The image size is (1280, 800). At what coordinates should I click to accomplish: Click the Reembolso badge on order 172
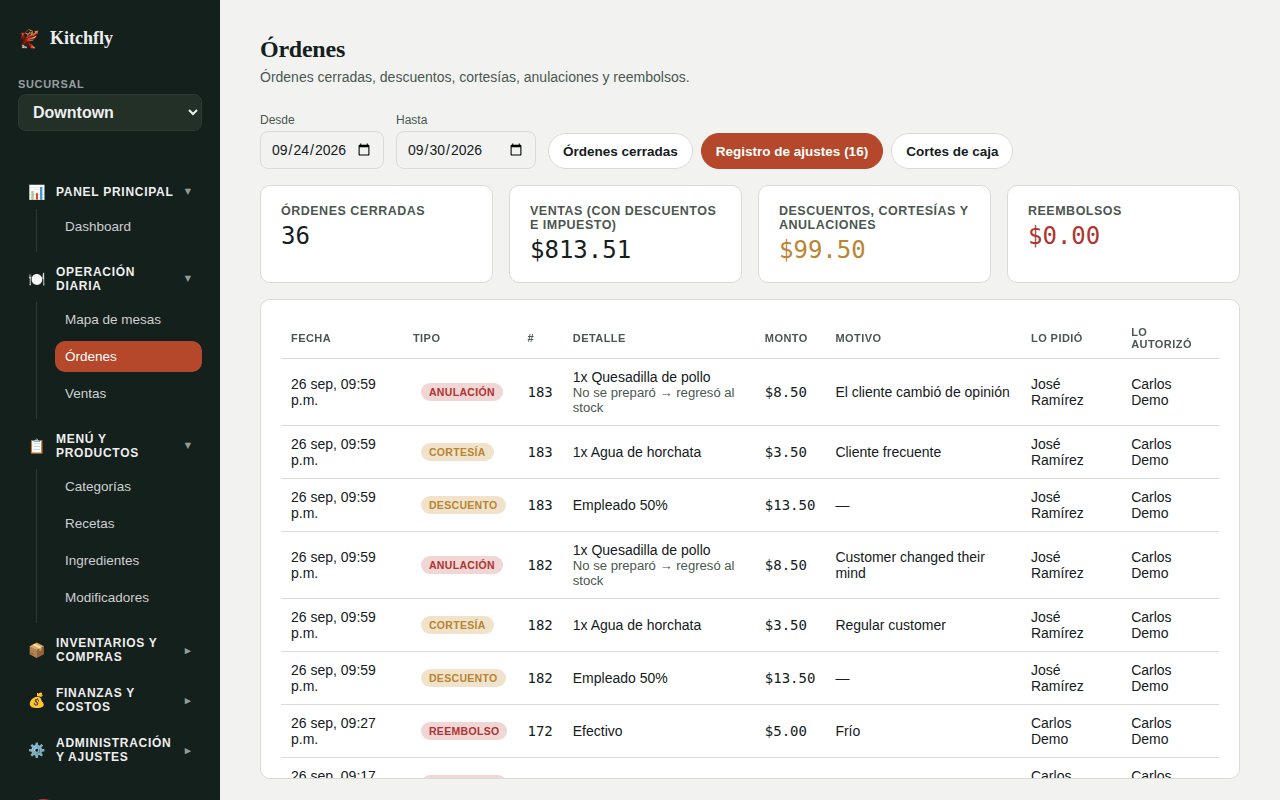point(464,731)
